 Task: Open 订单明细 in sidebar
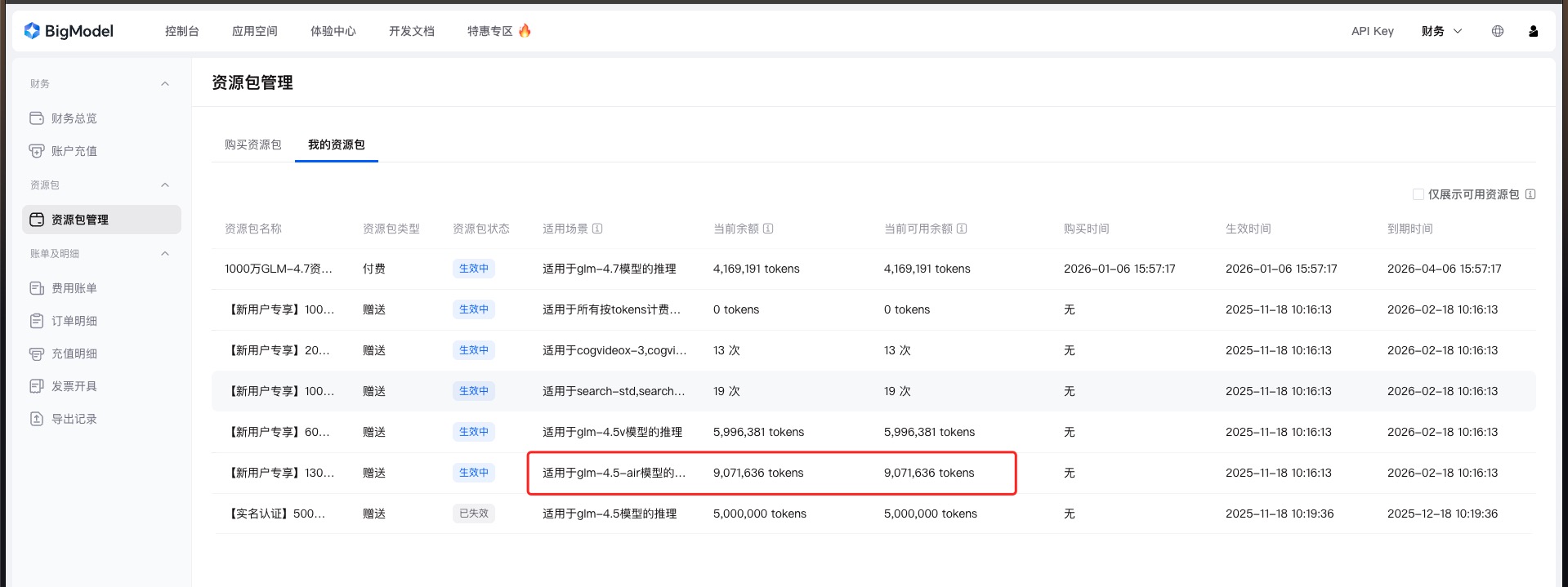[x=74, y=321]
